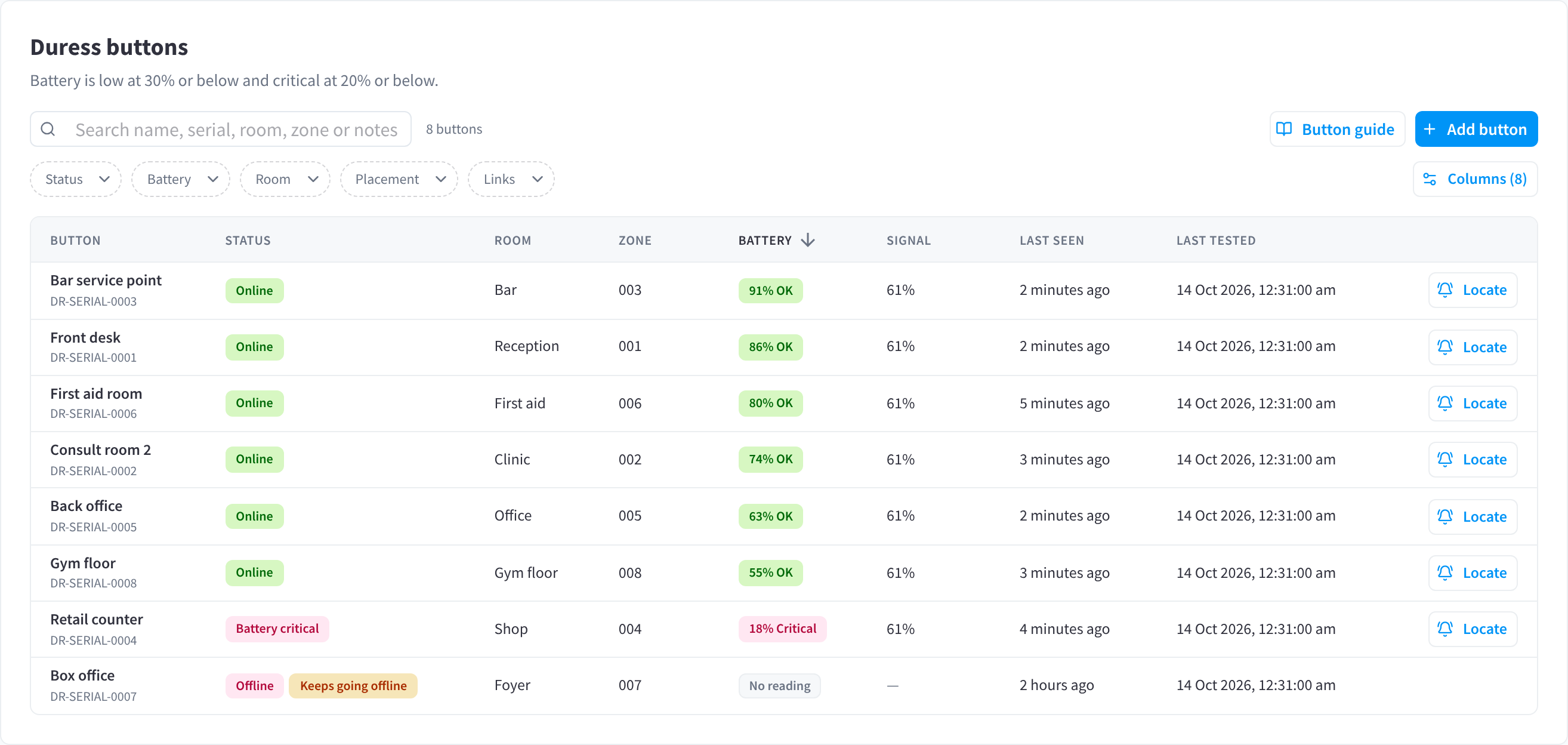Click the Battery critical status badge

tap(277, 629)
